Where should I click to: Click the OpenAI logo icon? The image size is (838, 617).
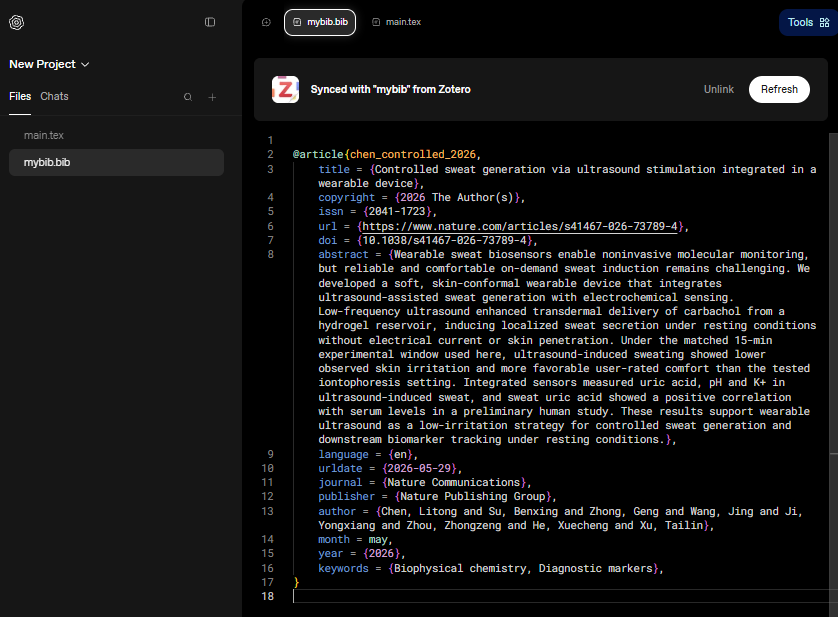click(17, 22)
